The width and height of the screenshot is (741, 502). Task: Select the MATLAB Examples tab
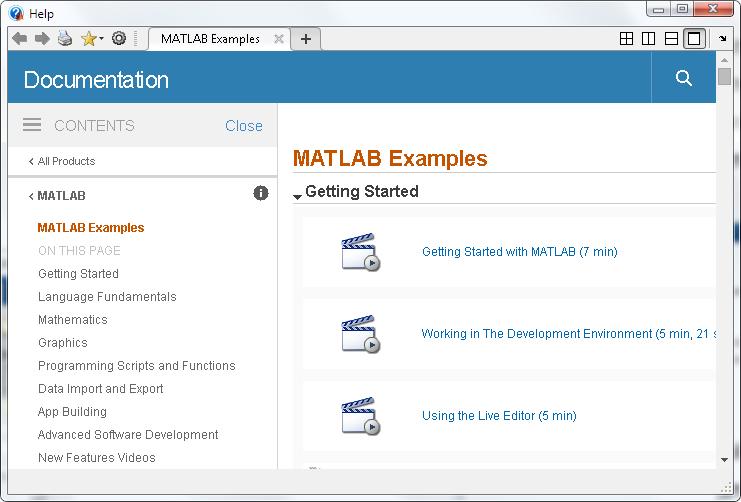[x=210, y=39]
